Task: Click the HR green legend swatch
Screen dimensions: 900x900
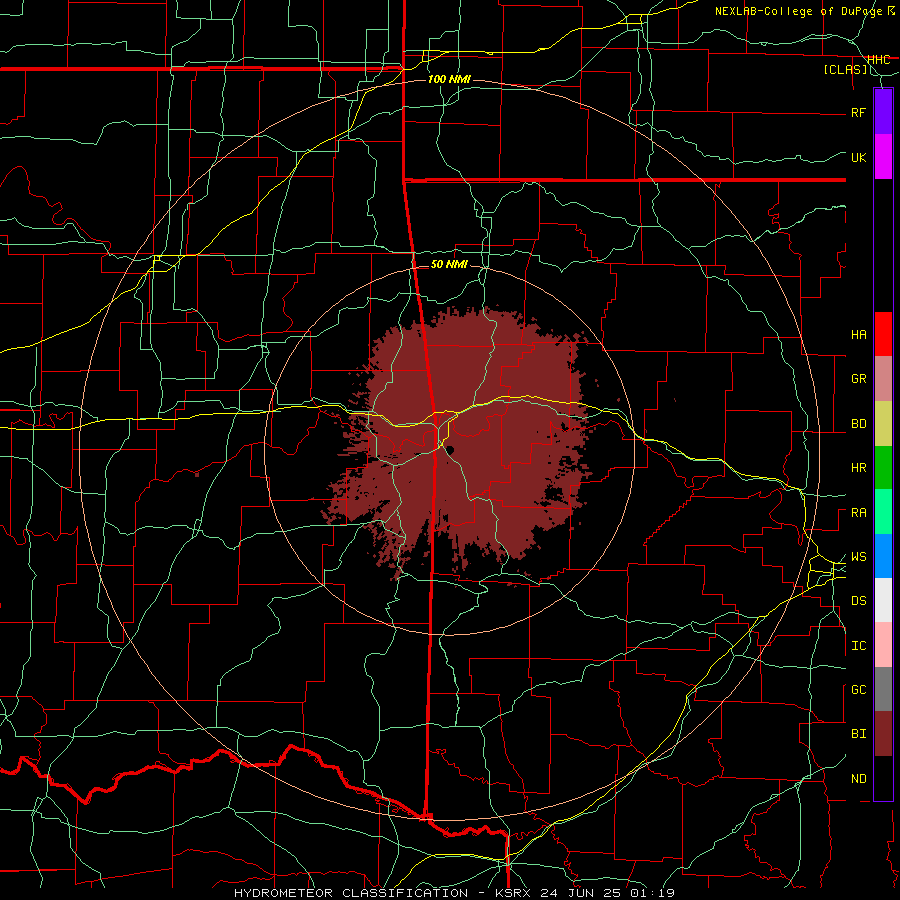Action: tap(883, 468)
